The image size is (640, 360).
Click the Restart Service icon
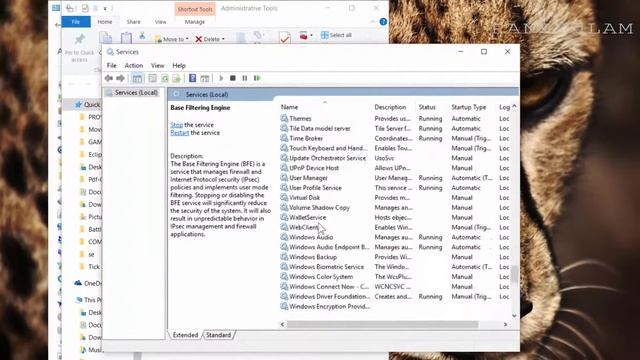pyautogui.click(x=257, y=78)
